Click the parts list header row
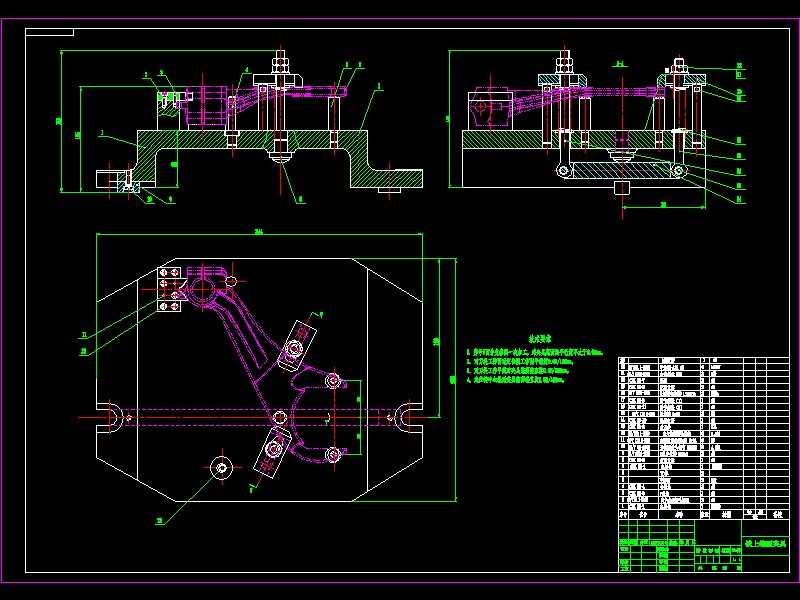This screenshot has width=800, height=600. [x=704, y=515]
